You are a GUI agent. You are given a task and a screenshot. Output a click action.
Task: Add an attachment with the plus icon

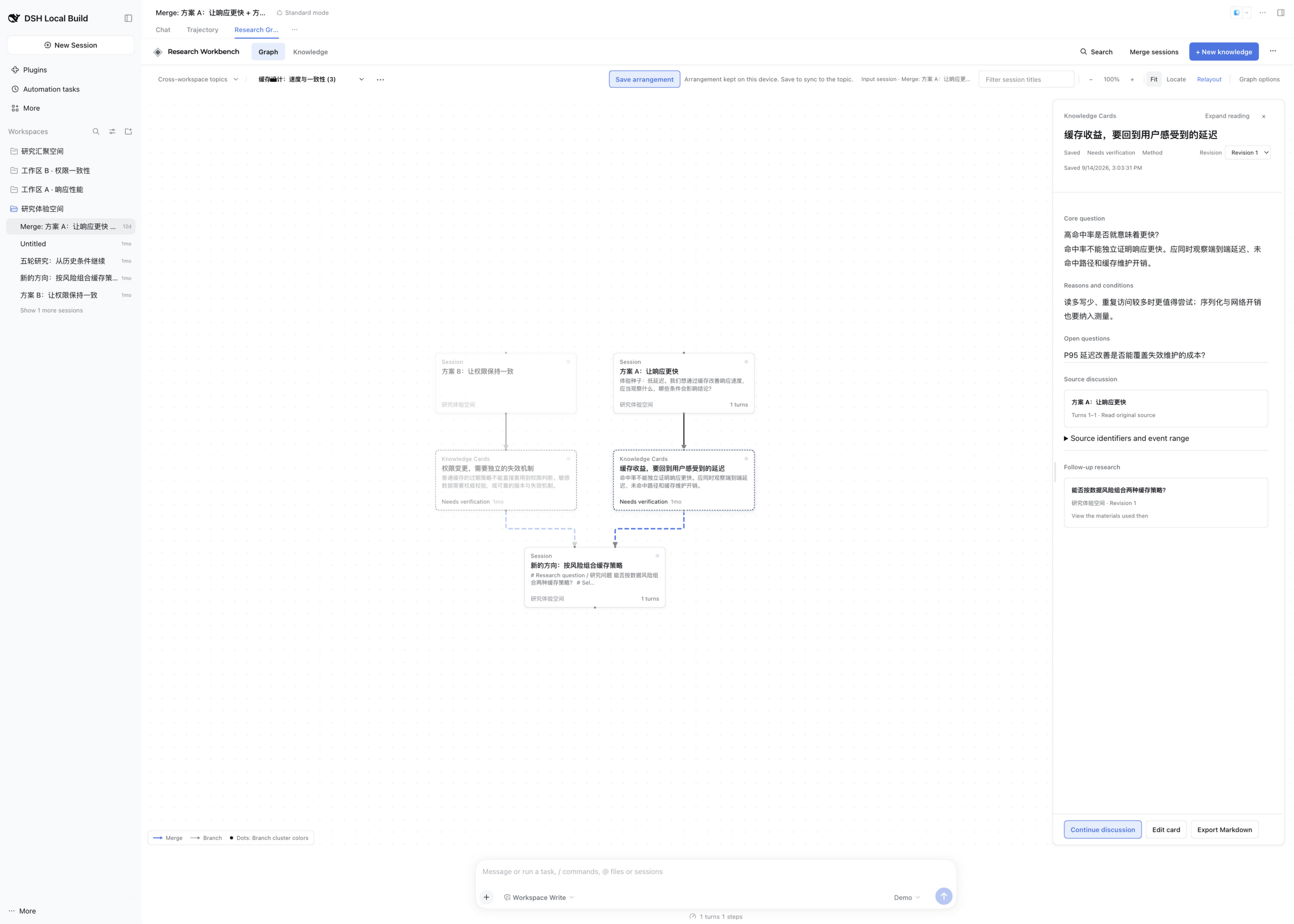tap(486, 897)
